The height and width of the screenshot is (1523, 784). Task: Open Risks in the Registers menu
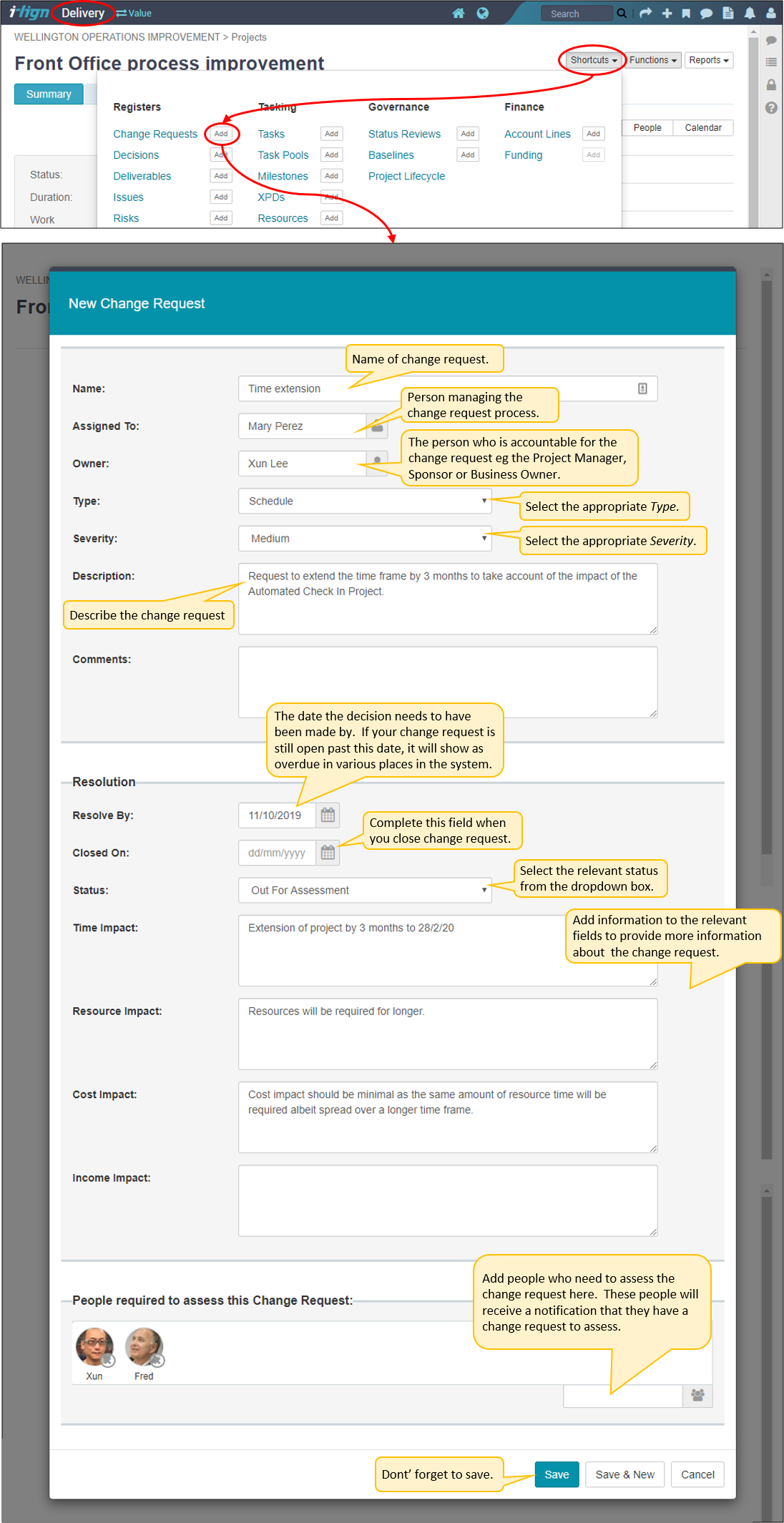pyautogui.click(x=126, y=218)
